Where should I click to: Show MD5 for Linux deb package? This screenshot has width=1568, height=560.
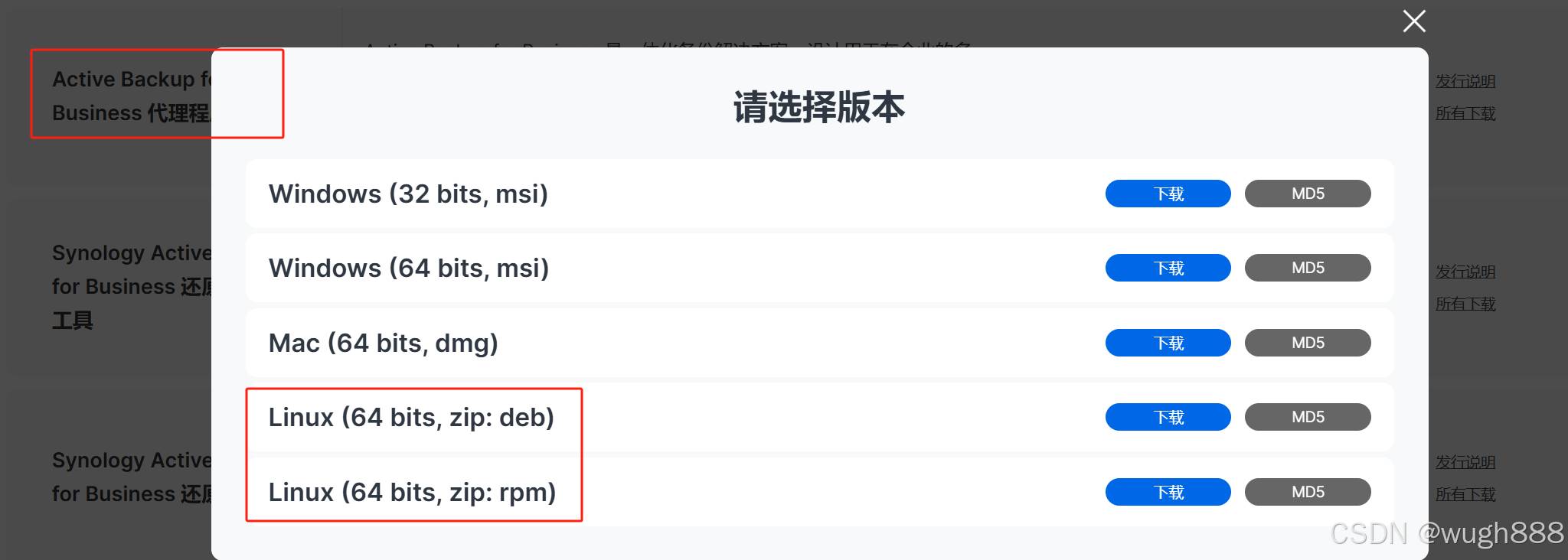[x=1307, y=417]
